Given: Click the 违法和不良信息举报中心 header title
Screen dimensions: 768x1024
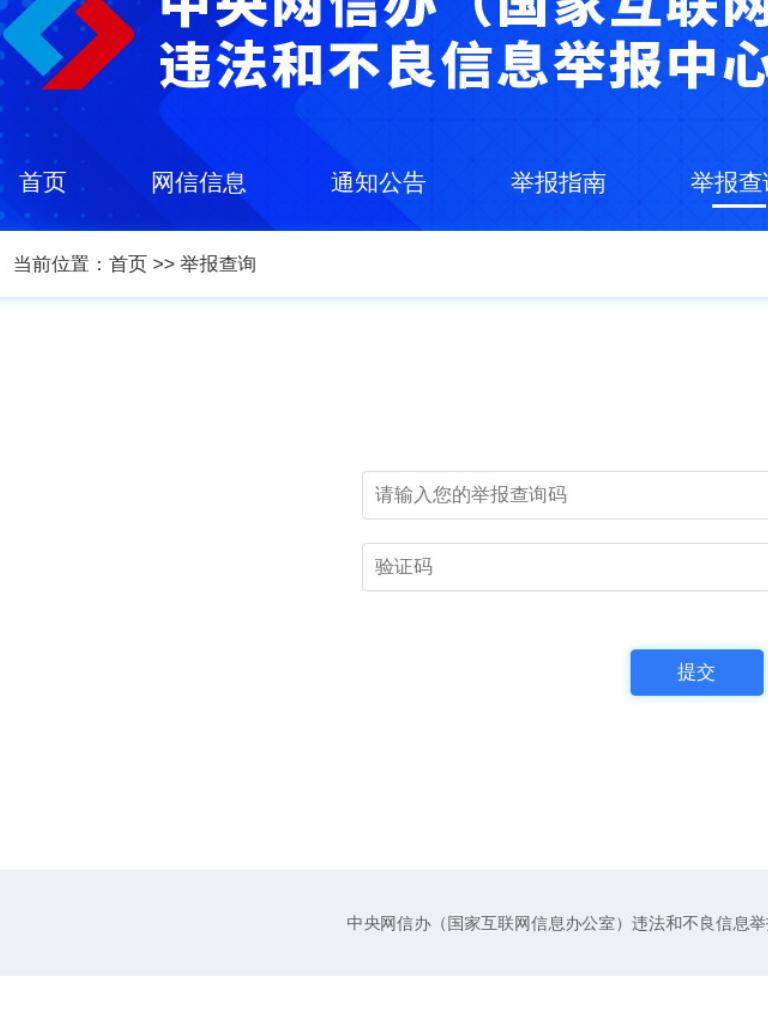Looking at the screenshot, I should 464,67.
